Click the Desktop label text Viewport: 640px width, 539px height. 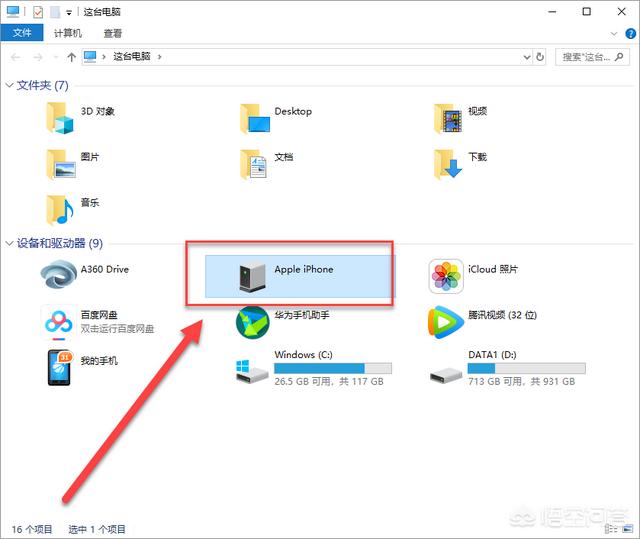[x=293, y=111]
